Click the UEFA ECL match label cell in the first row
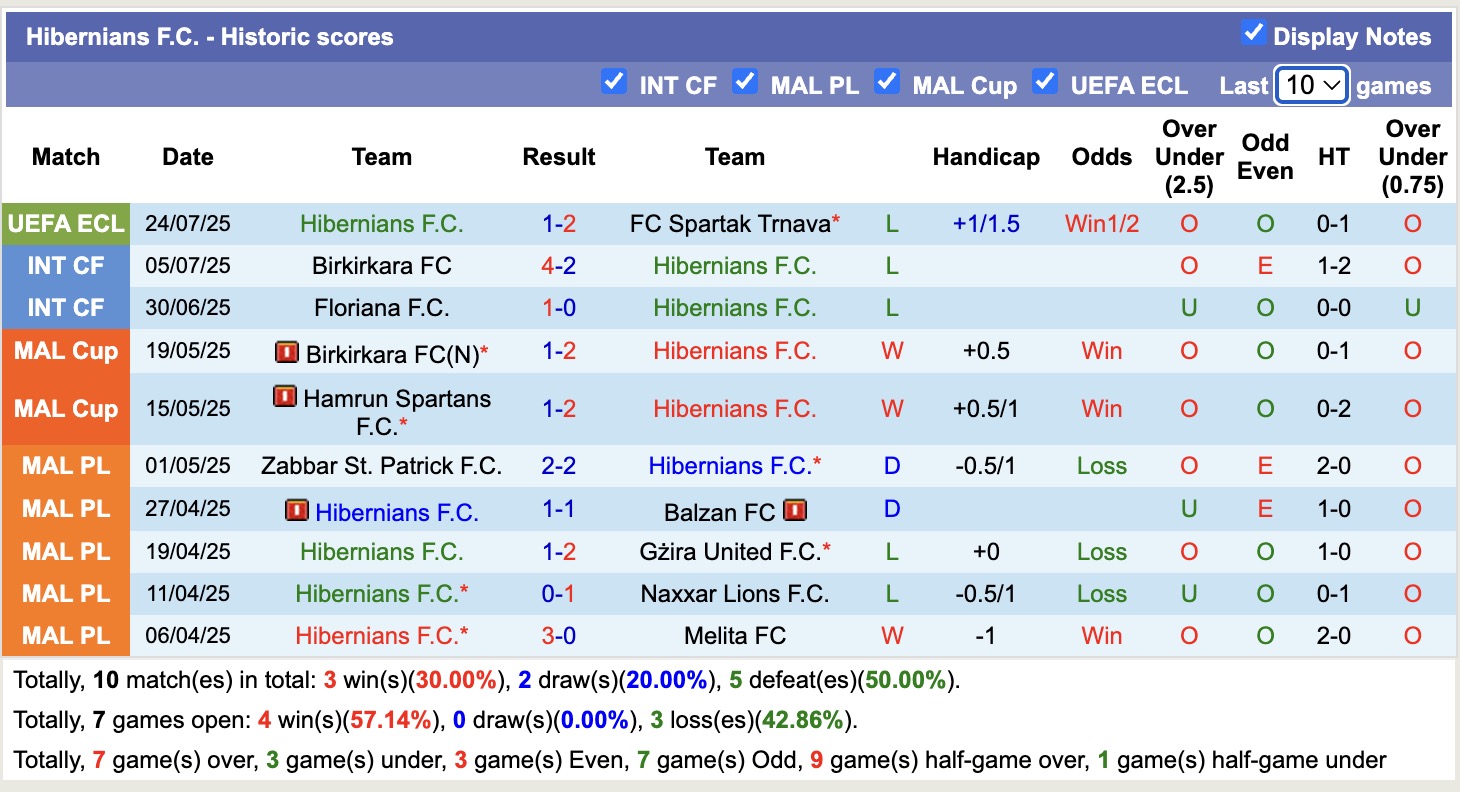 click(66, 224)
